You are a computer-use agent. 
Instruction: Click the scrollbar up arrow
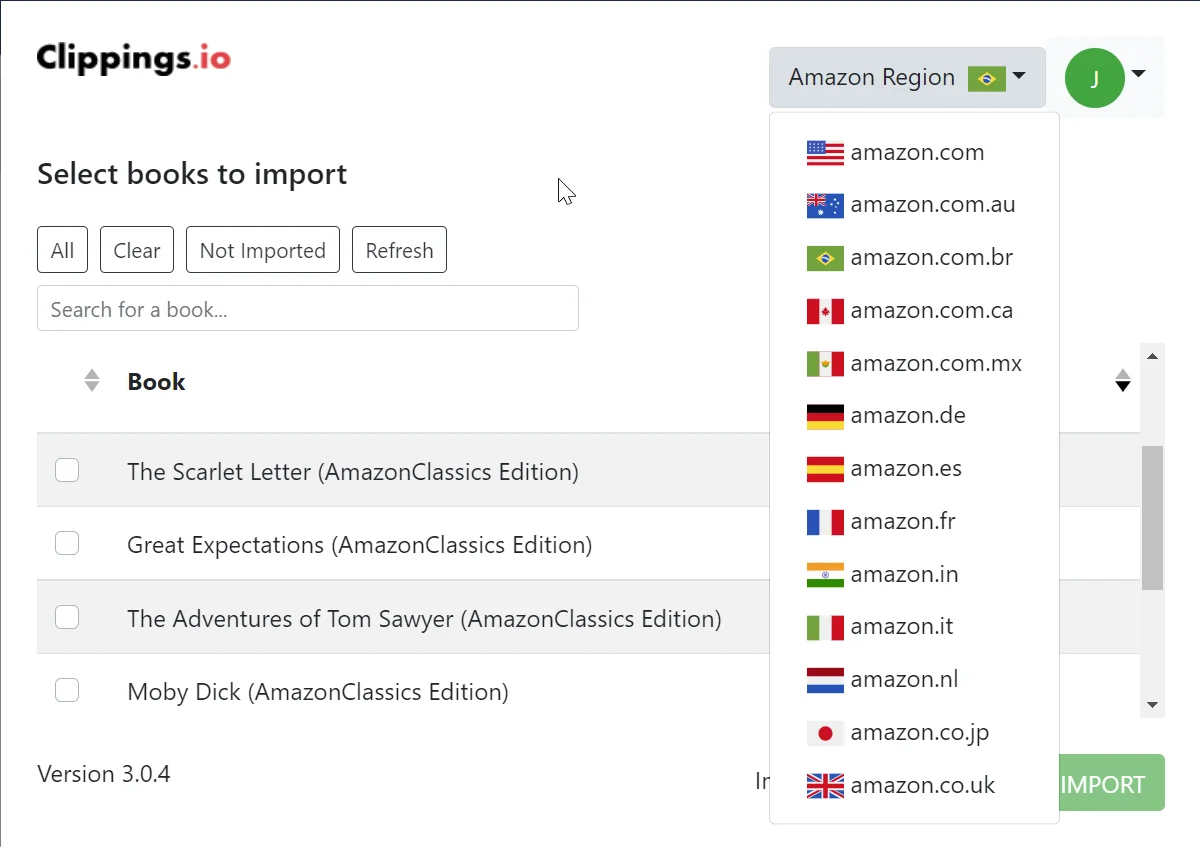click(x=1152, y=355)
